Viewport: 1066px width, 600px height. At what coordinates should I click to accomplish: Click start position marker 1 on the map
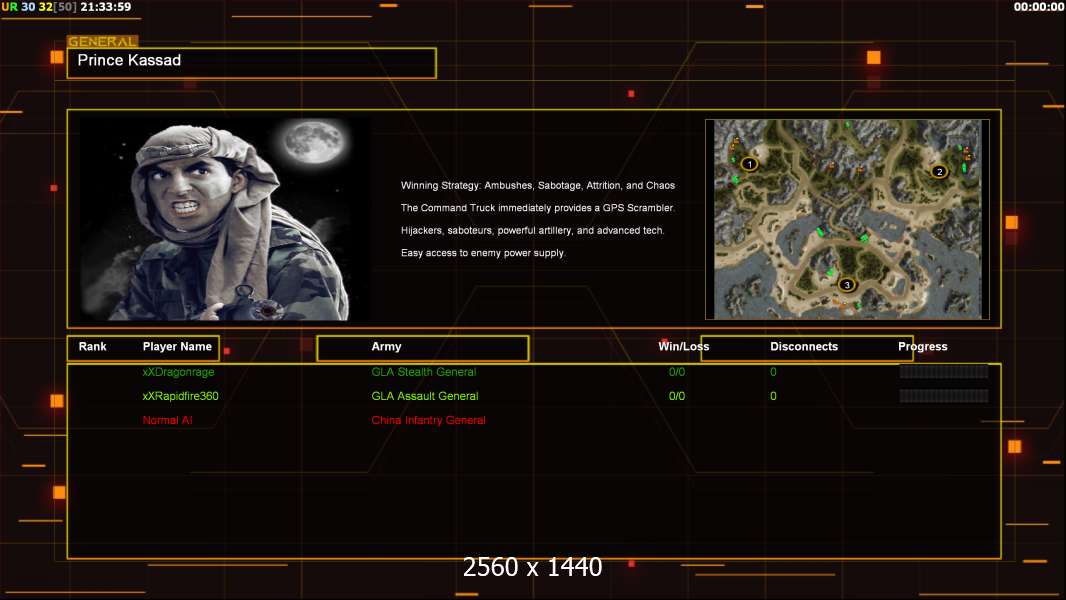(750, 163)
